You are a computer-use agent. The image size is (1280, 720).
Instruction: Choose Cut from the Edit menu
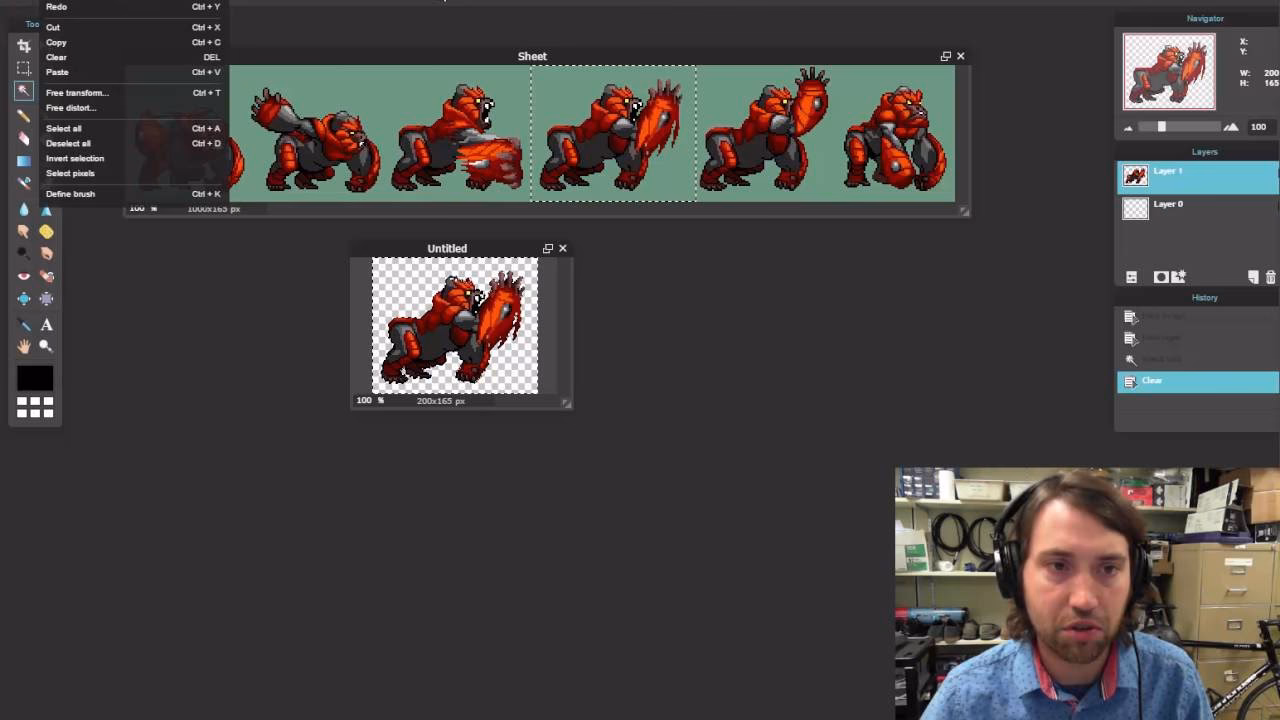(x=133, y=28)
